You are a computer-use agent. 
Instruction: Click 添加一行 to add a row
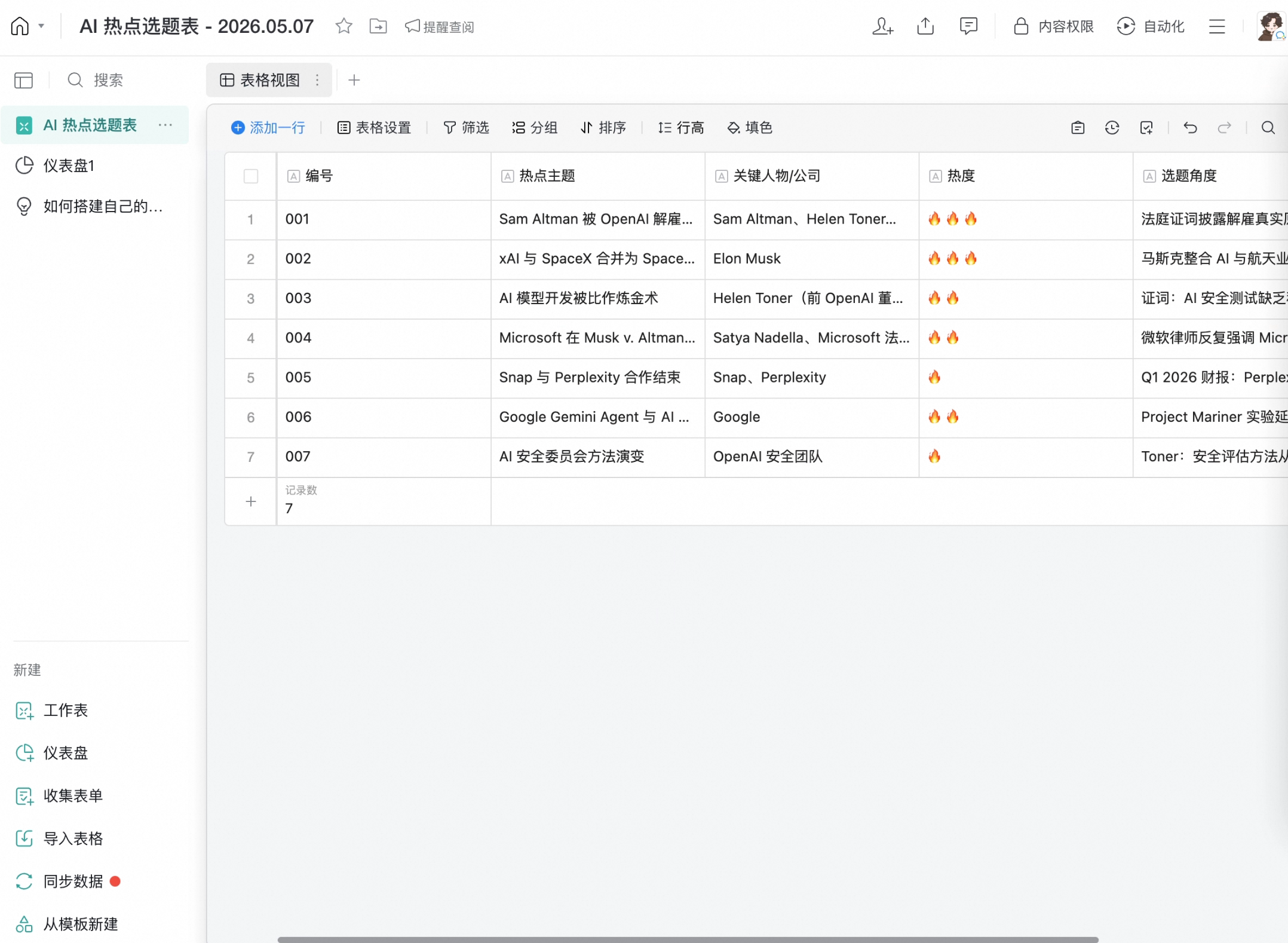(x=268, y=127)
